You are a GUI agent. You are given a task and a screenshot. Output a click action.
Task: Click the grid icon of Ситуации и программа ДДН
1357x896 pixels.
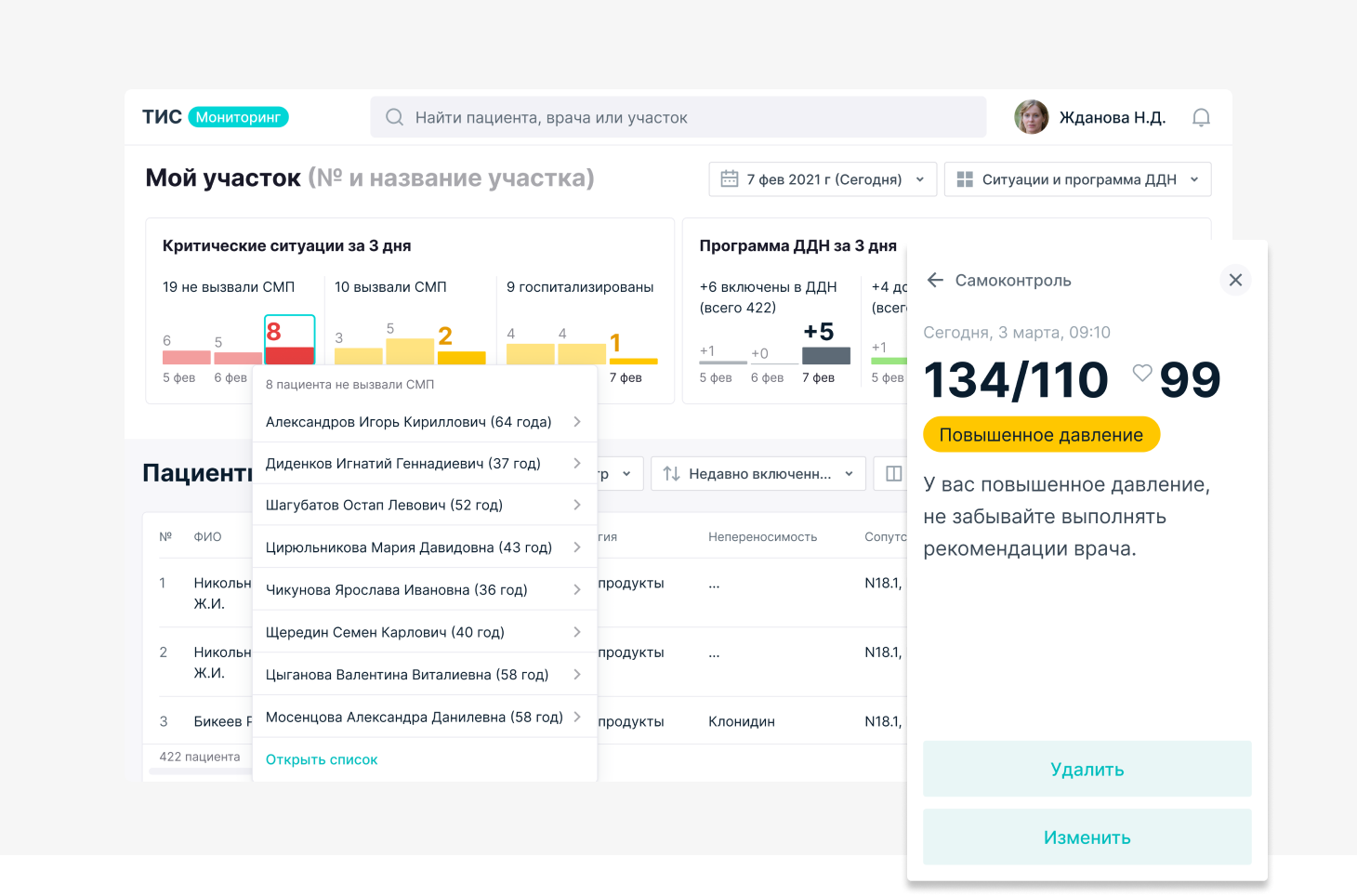[x=965, y=179]
